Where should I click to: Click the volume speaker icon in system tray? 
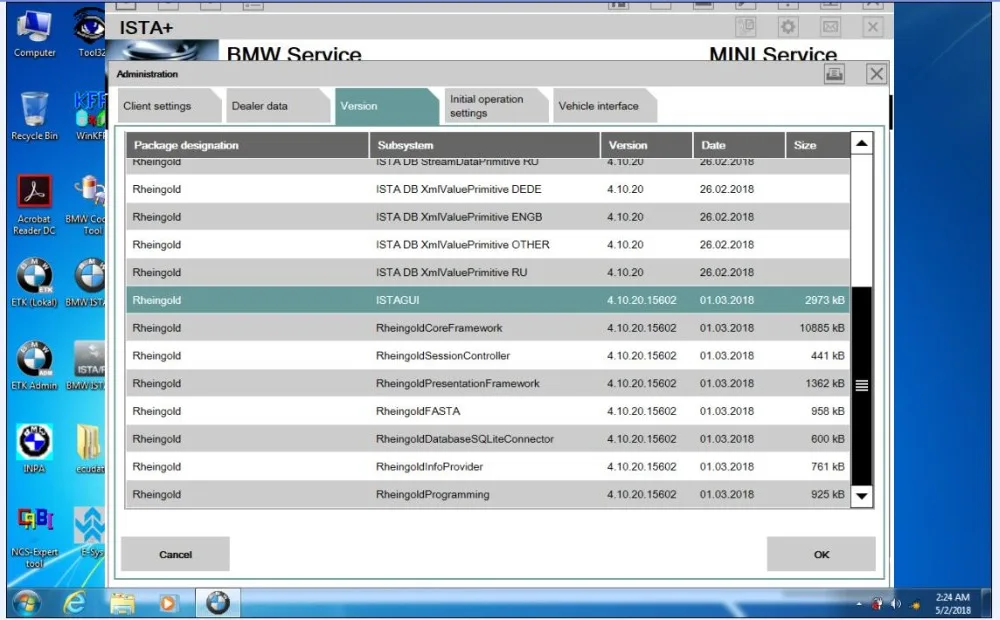(x=895, y=603)
